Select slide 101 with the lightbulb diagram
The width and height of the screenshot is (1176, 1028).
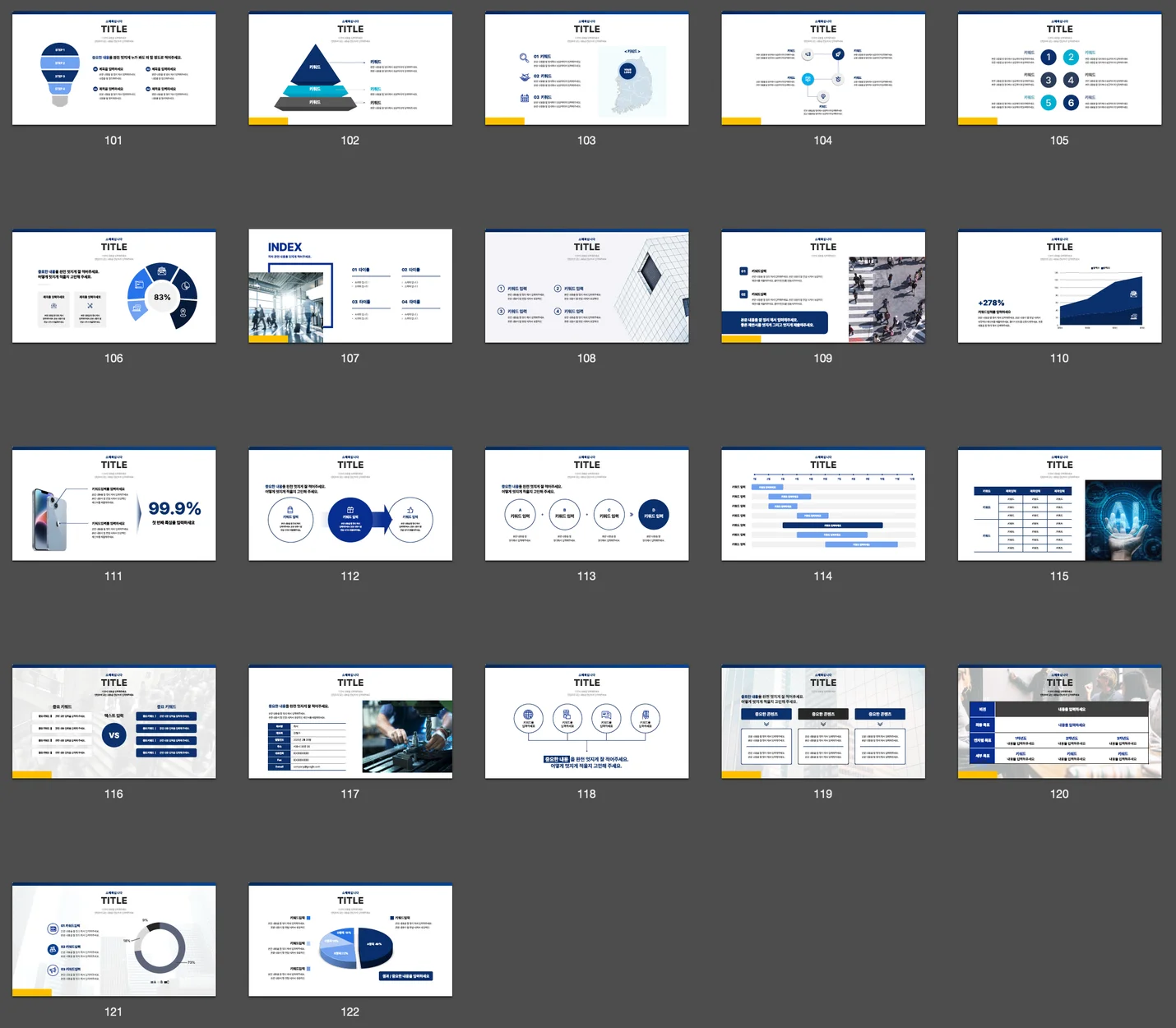point(114,69)
